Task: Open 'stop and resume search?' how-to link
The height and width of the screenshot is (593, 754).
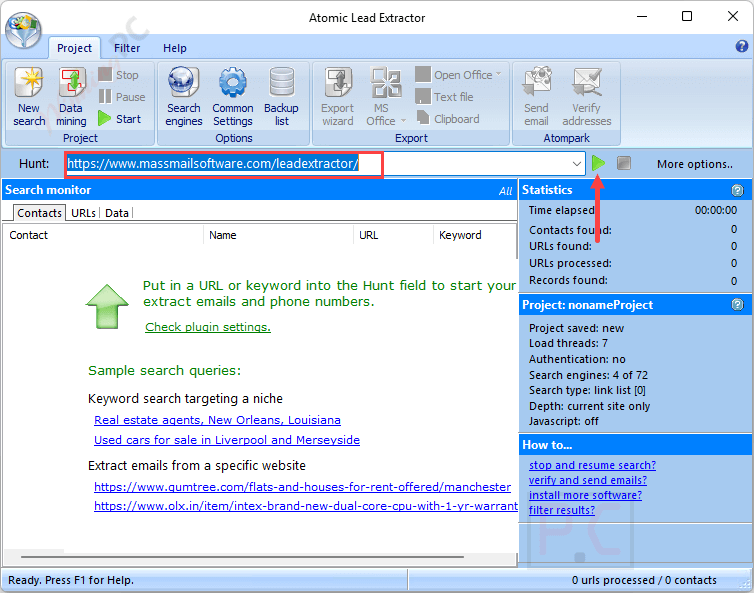Action: tap(592, 465)
